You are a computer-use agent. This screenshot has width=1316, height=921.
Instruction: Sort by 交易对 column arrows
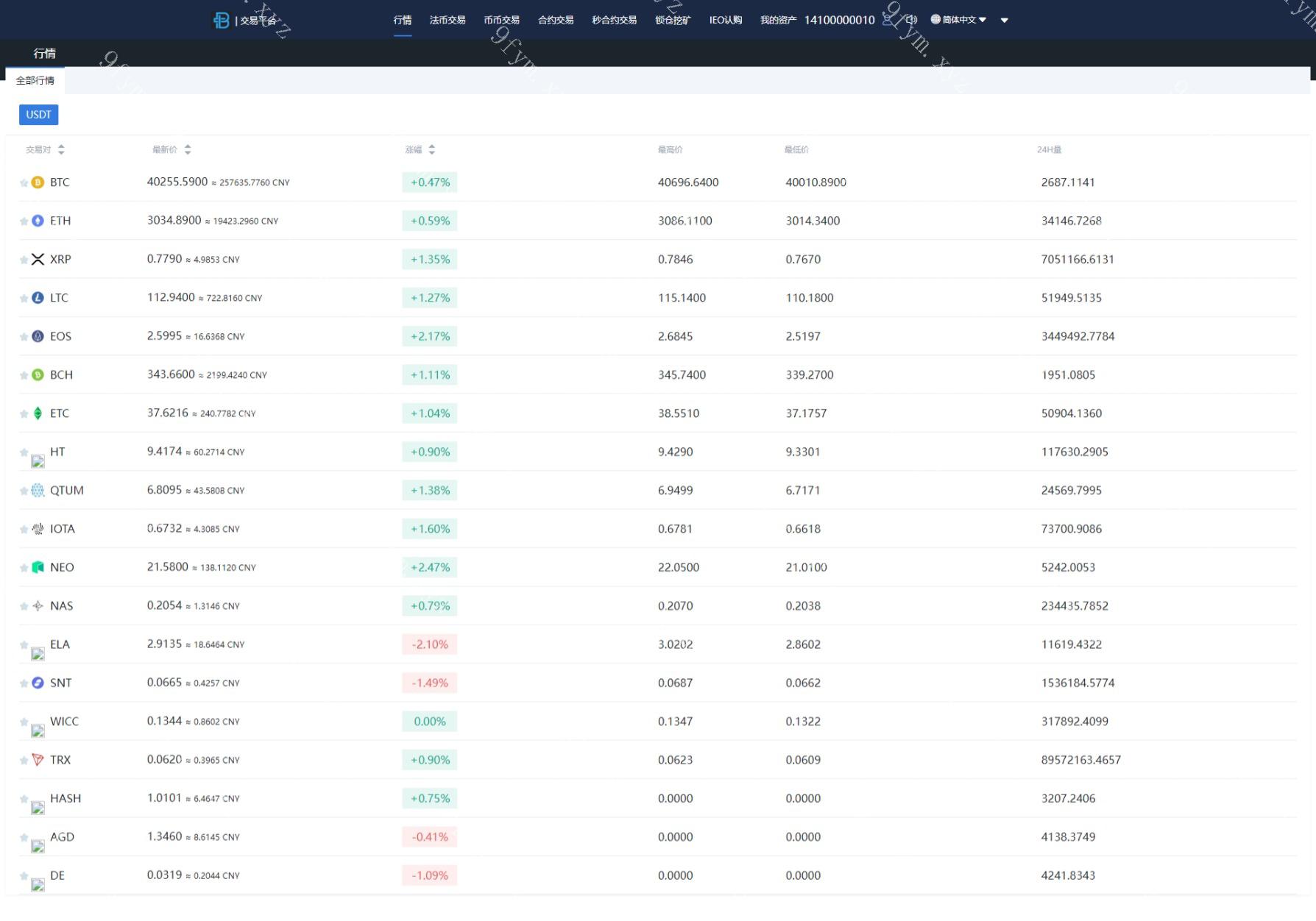61,149
